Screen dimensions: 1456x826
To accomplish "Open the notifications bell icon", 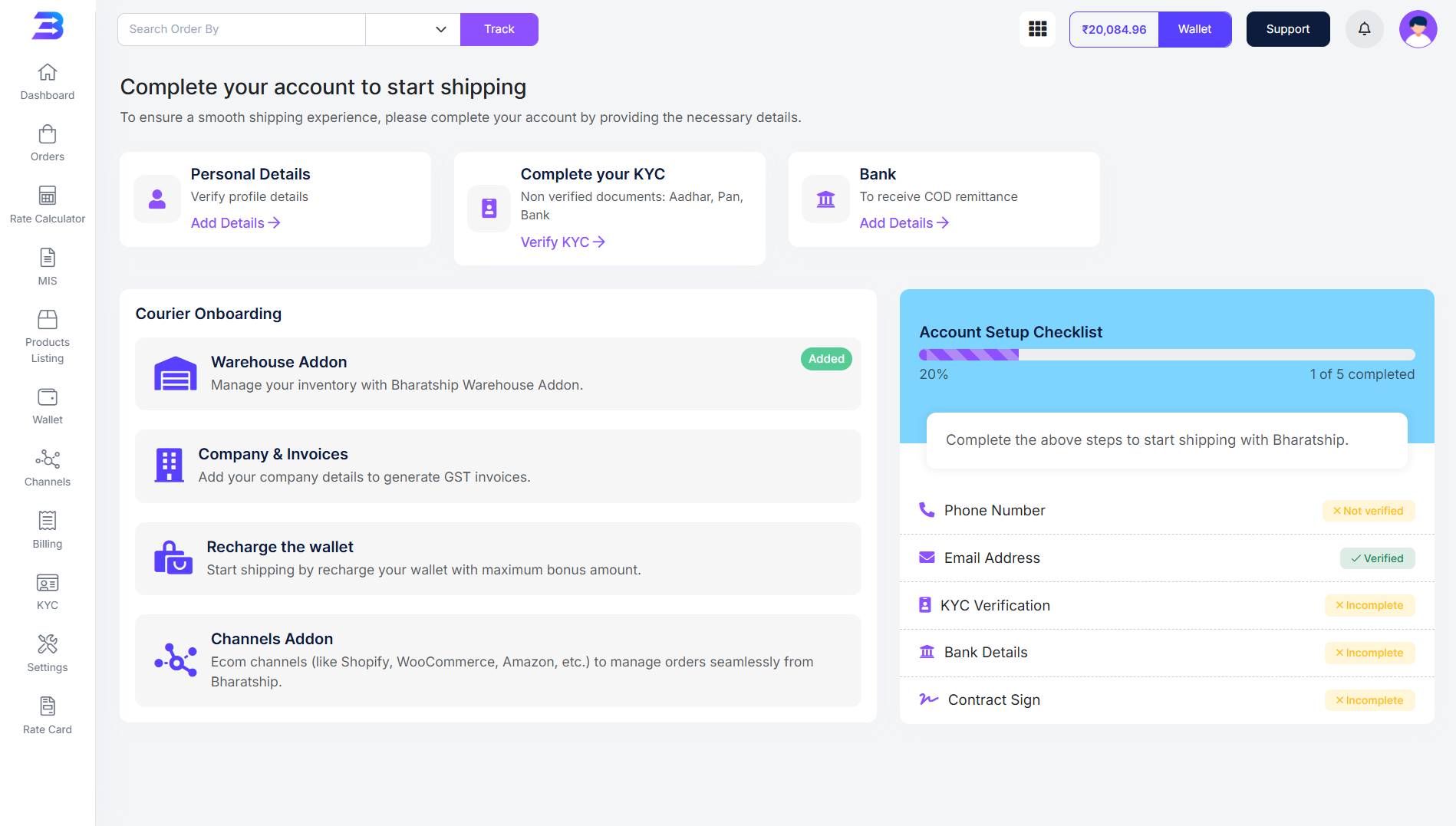I will pyautogui.click(x=1364, y=29).
